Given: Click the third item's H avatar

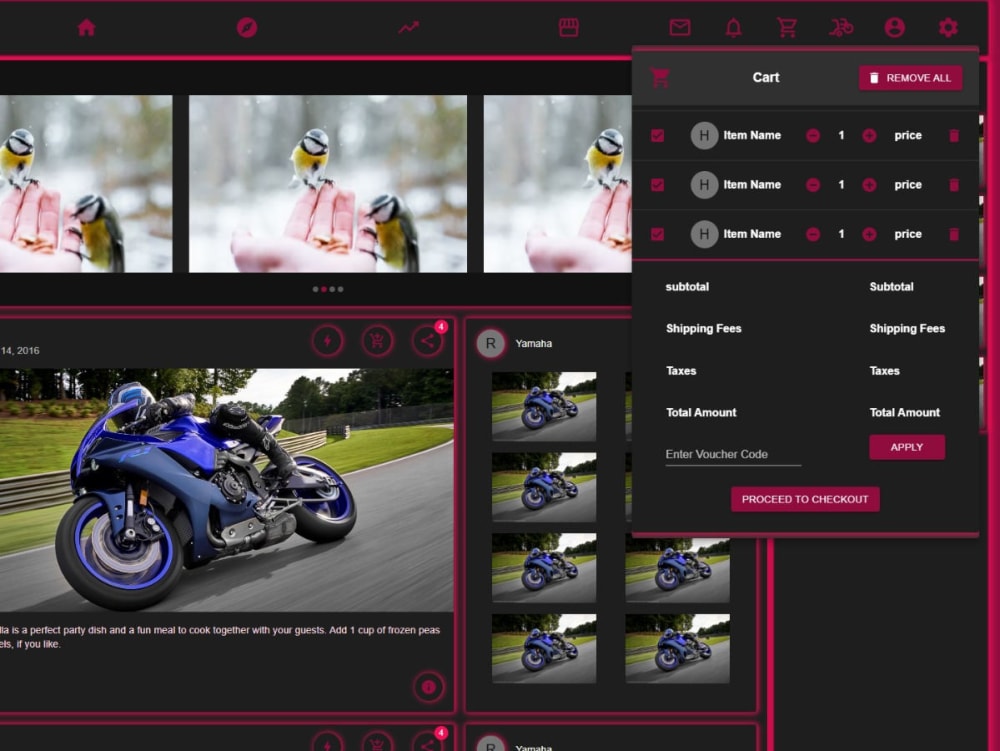Looking at the screenshot, I should coord(704,234).
